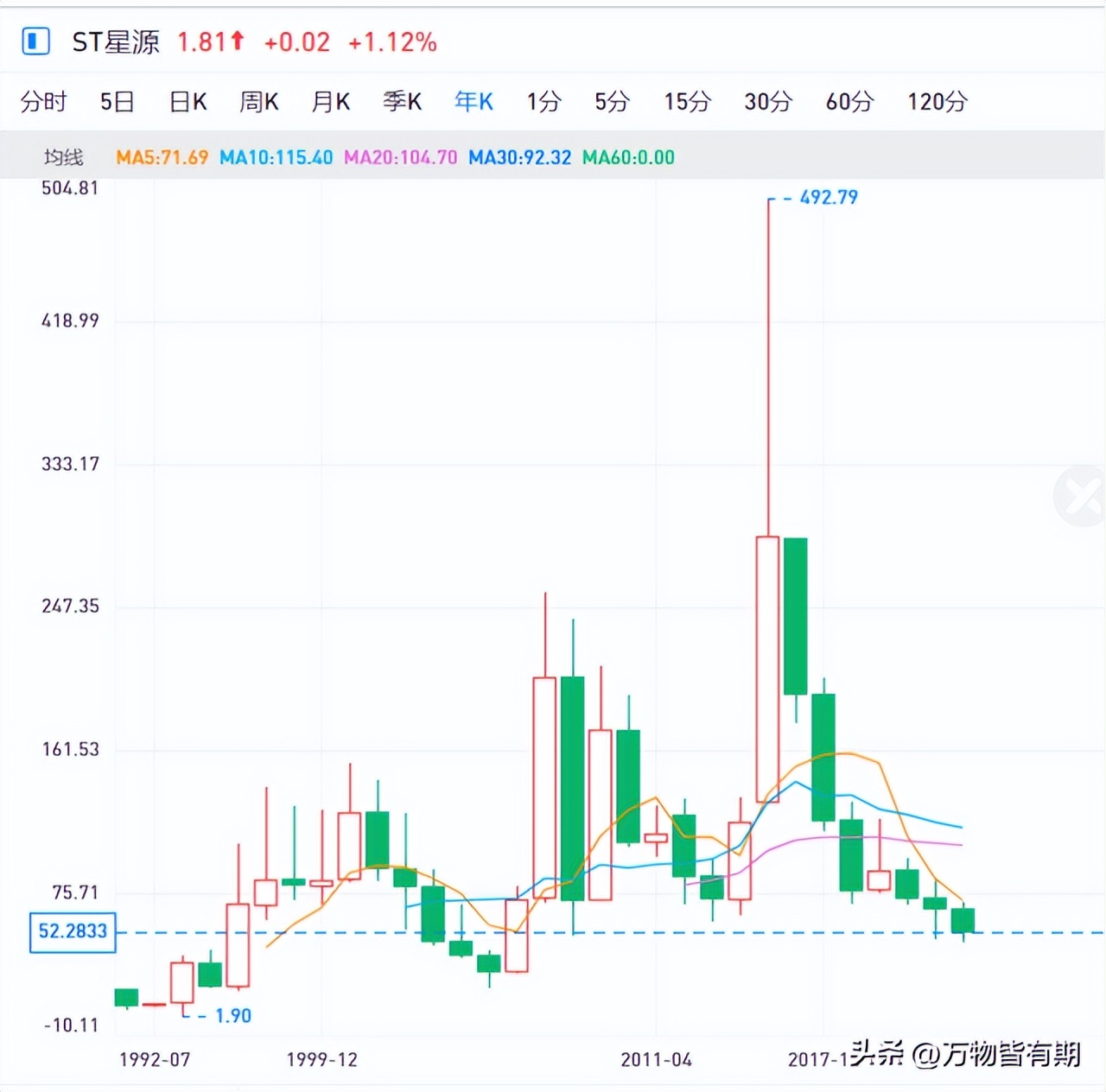
Task: Click the ST星源 stock logo icon
Action: click(x=35, y=41)
